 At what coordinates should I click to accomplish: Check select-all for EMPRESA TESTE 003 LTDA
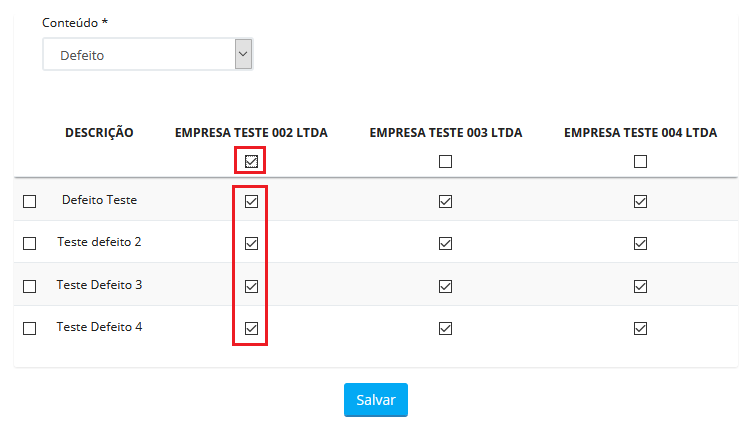tap(446, 161)
